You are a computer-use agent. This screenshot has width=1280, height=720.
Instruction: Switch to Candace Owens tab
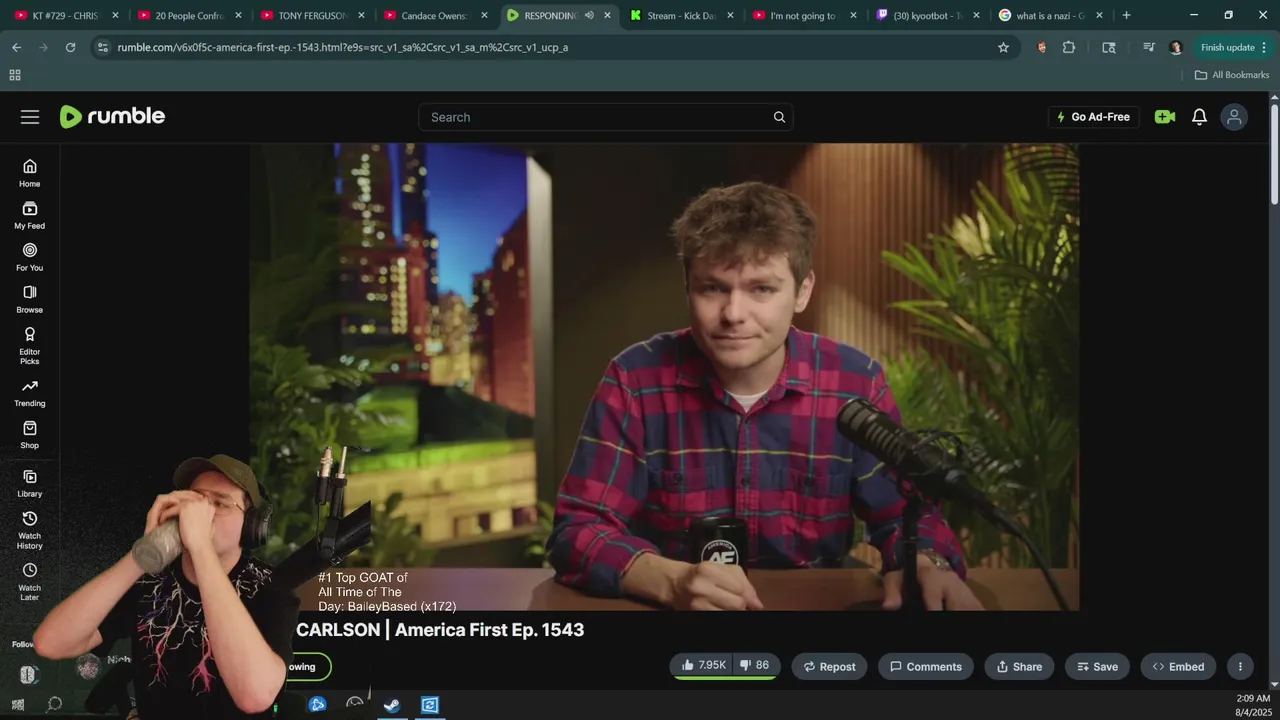click(435, 15)
